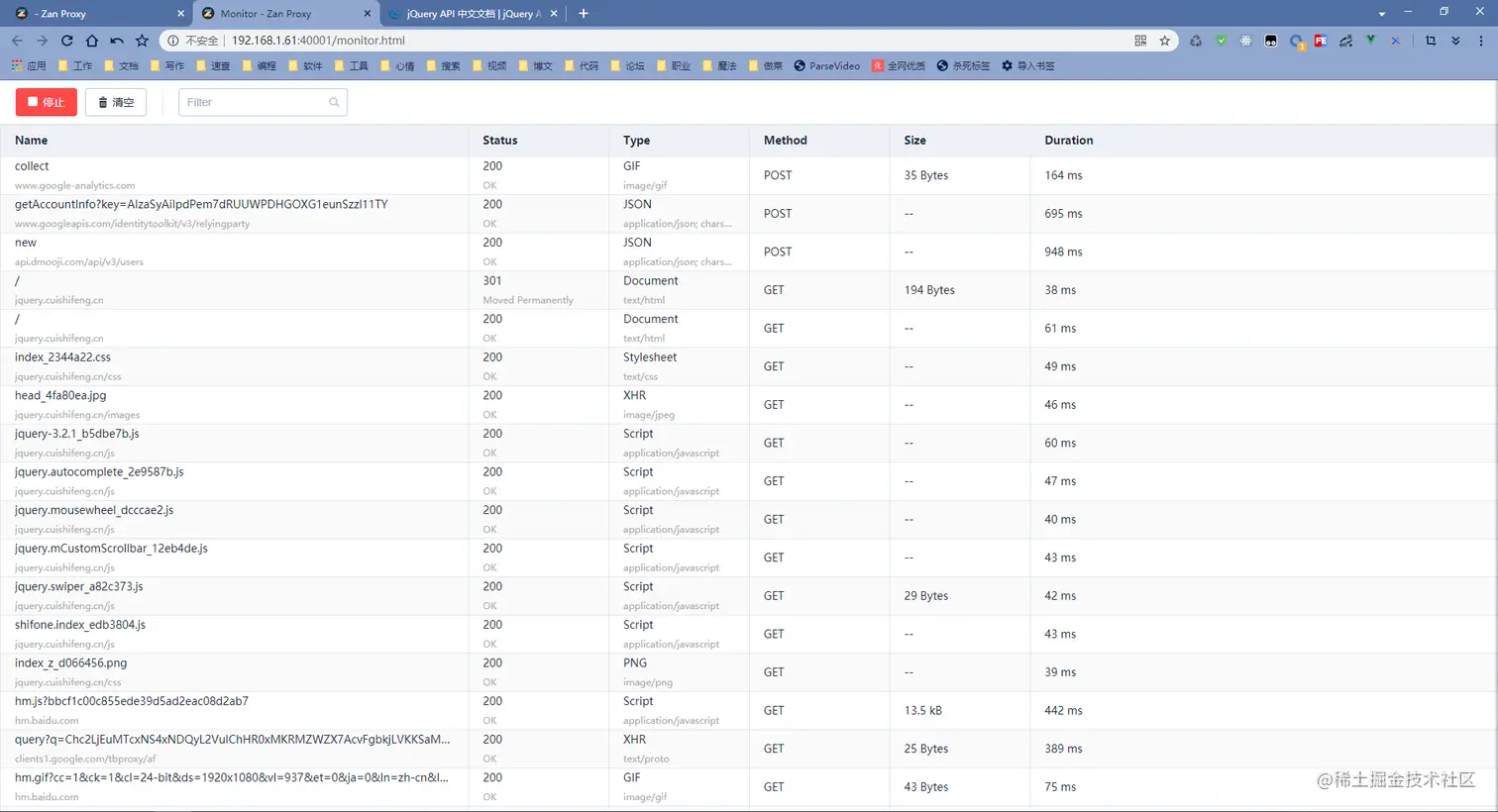This screenshot has width=1498, height=812.
Task: Open the tab search dropdown arrow
Action: [1381, 14]
